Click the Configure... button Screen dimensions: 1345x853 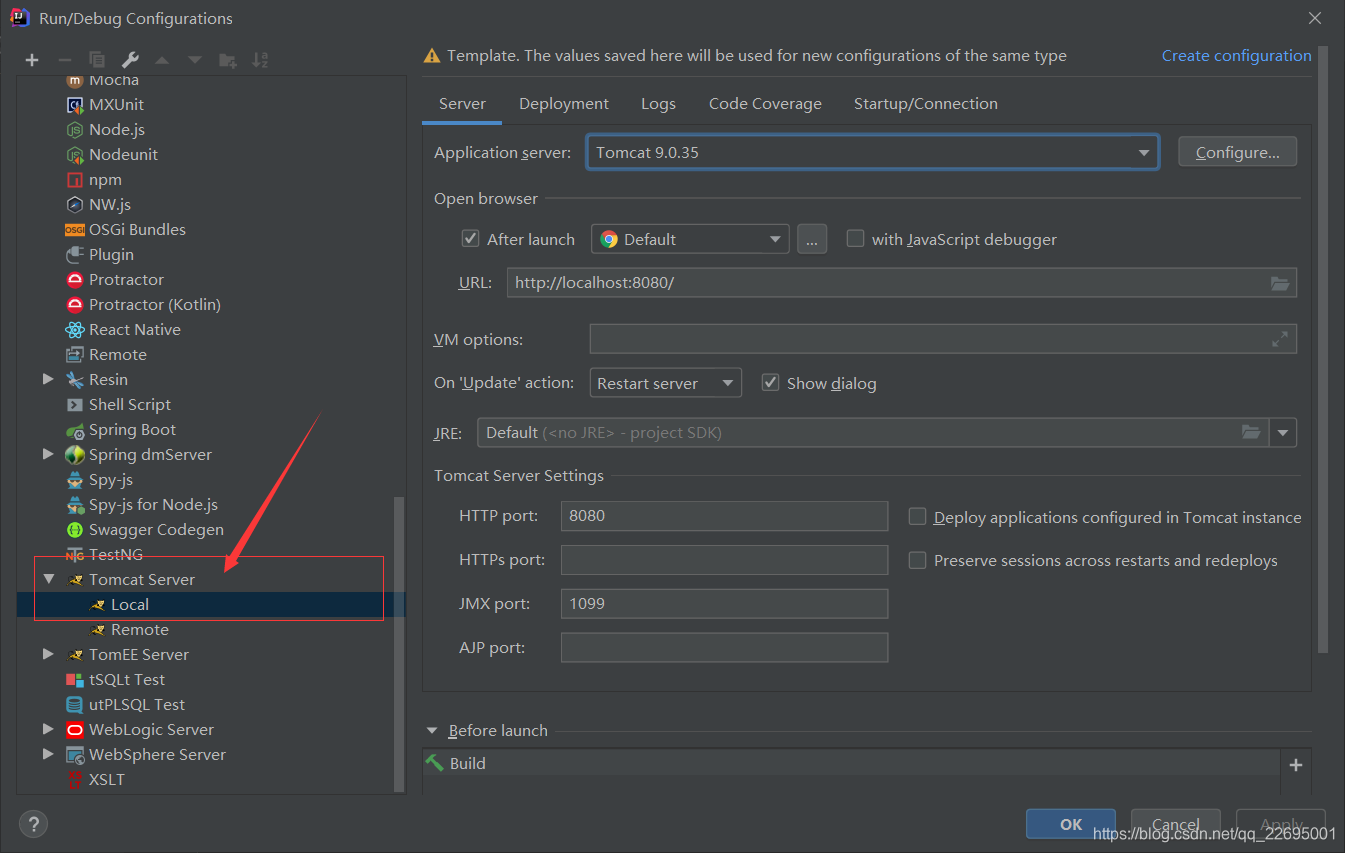click(1238, 152)
